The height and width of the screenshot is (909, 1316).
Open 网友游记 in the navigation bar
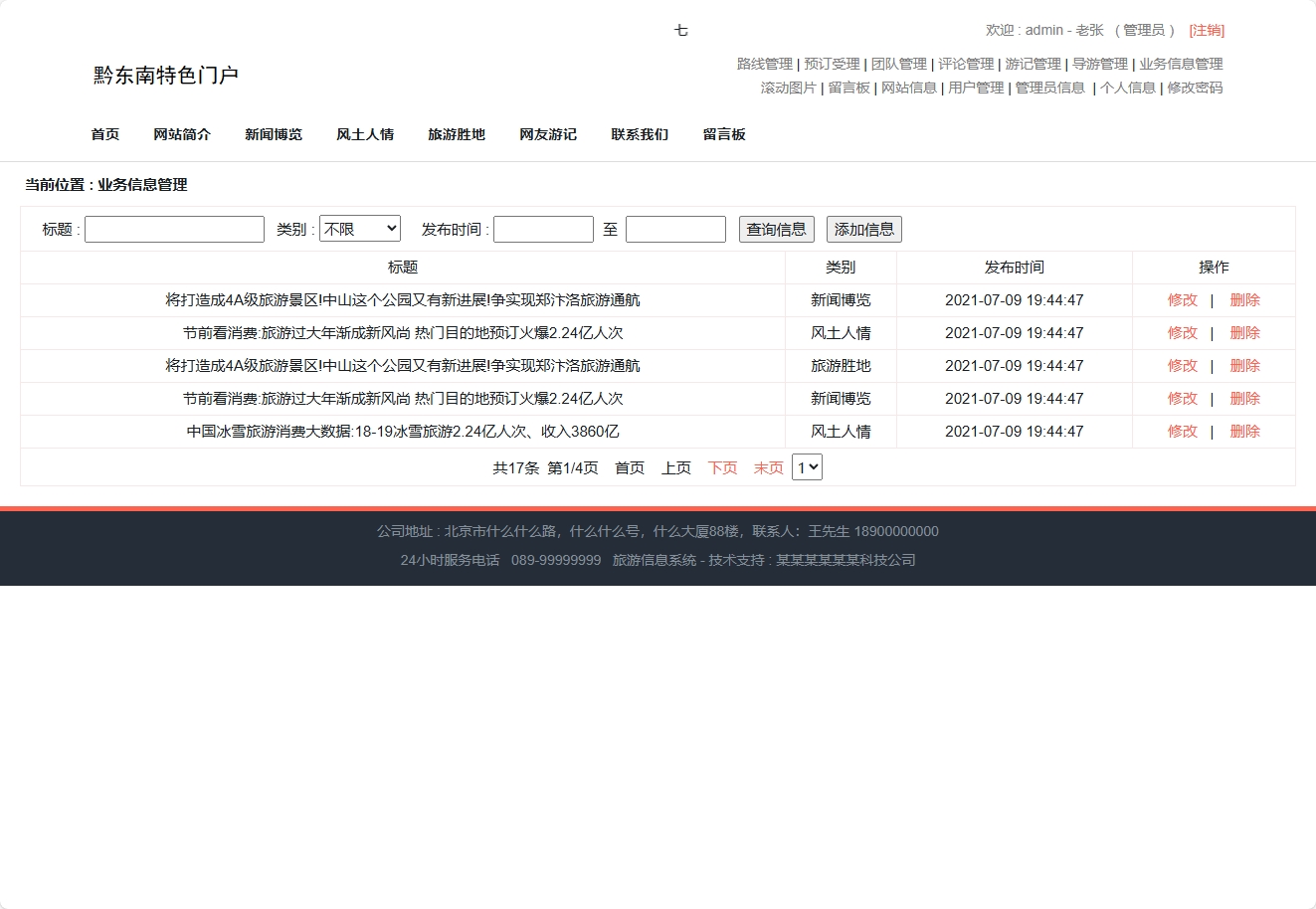click(x=548, y=134)
